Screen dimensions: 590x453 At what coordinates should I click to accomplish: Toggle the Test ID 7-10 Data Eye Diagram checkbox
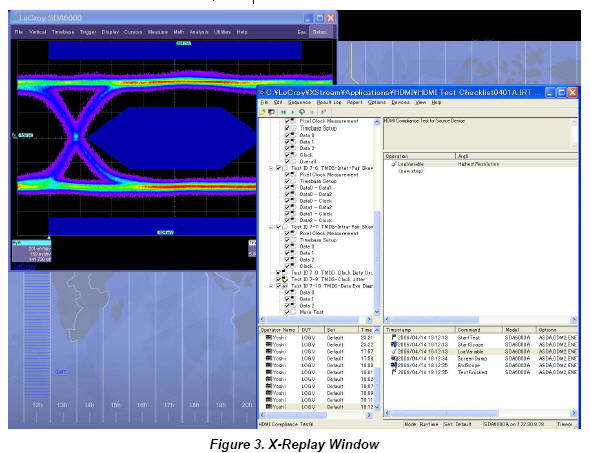(x=279, y=286)
